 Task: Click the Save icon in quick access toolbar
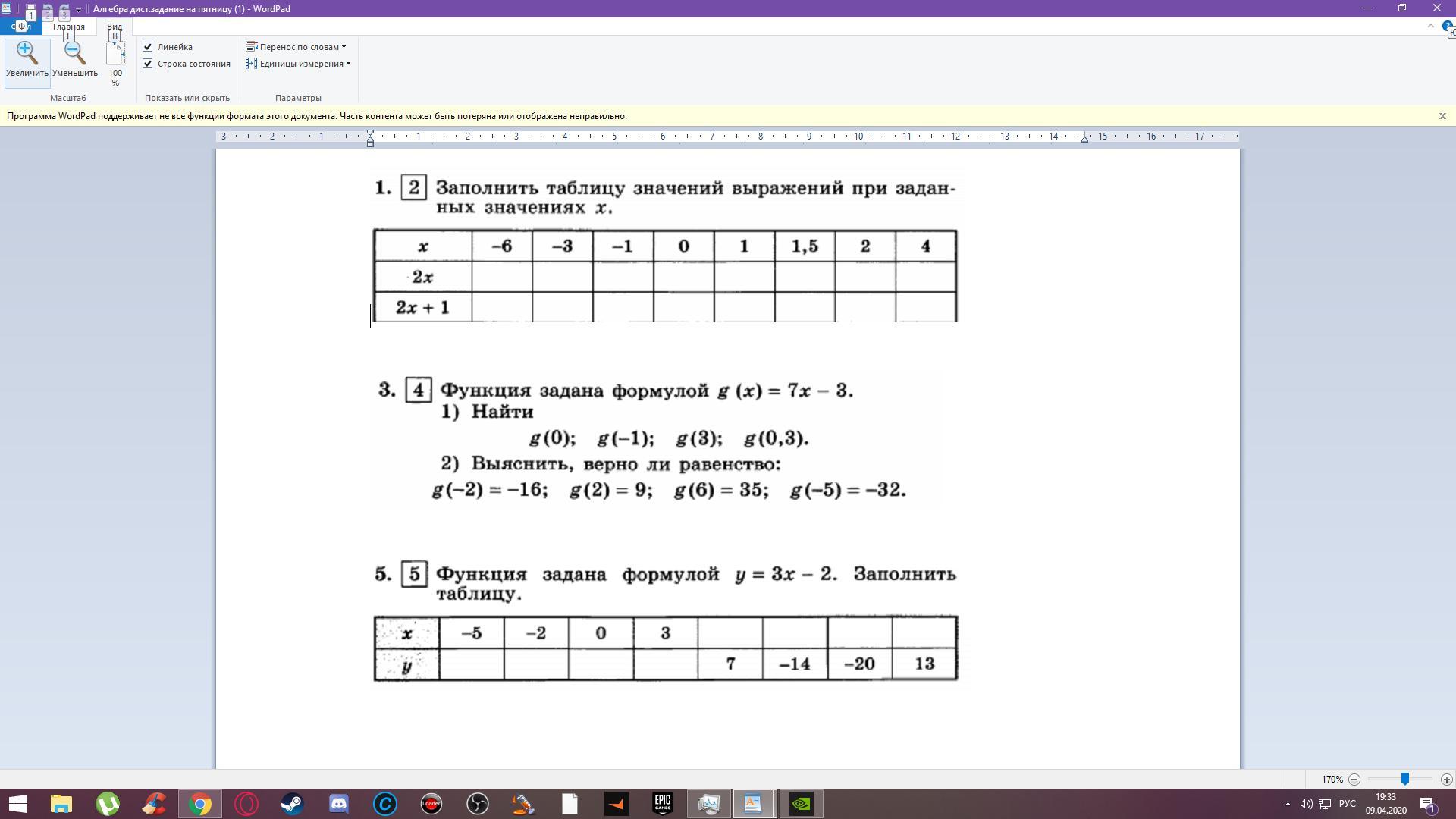pos(30,10)
